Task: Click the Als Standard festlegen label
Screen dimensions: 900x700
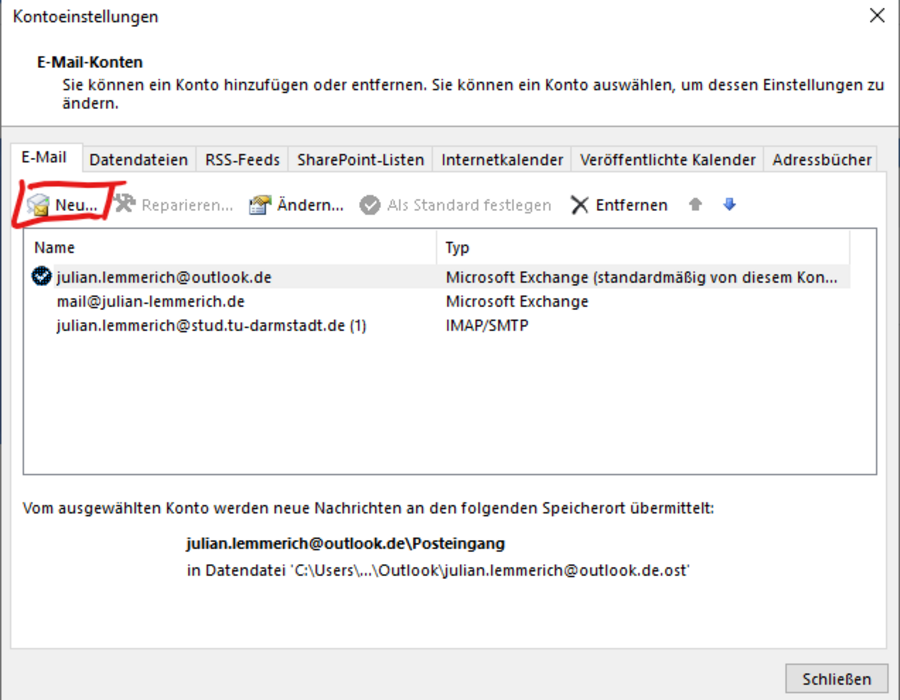Action: pyautogui.click(x=469, y=205)
